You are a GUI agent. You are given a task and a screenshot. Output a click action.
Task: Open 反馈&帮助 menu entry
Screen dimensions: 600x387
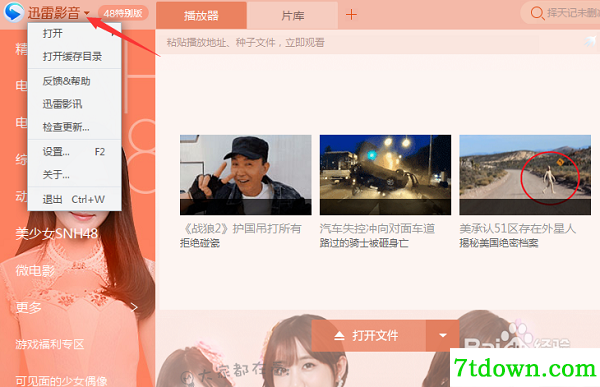click(75, 81)
